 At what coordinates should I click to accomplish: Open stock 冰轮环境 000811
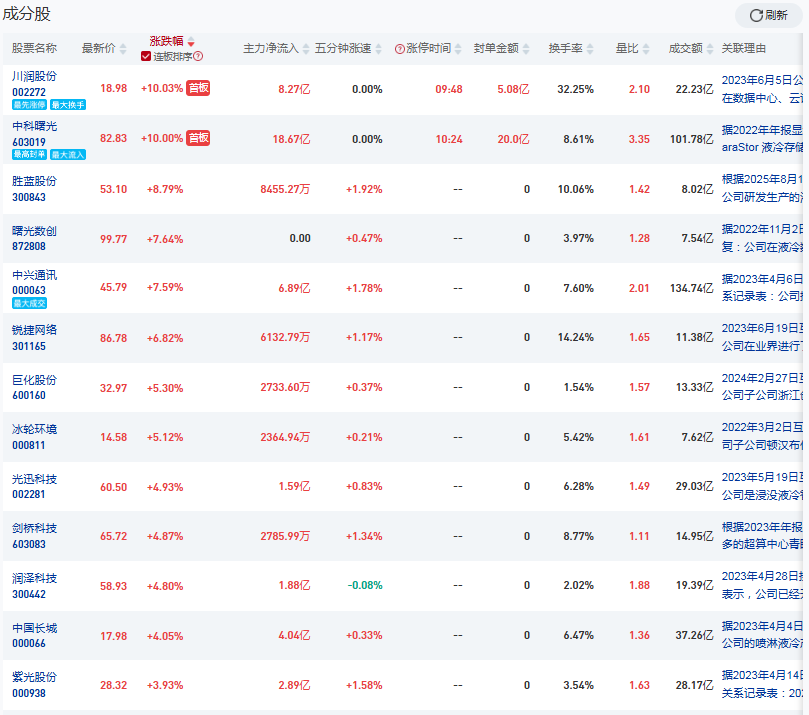coord(34,437)
